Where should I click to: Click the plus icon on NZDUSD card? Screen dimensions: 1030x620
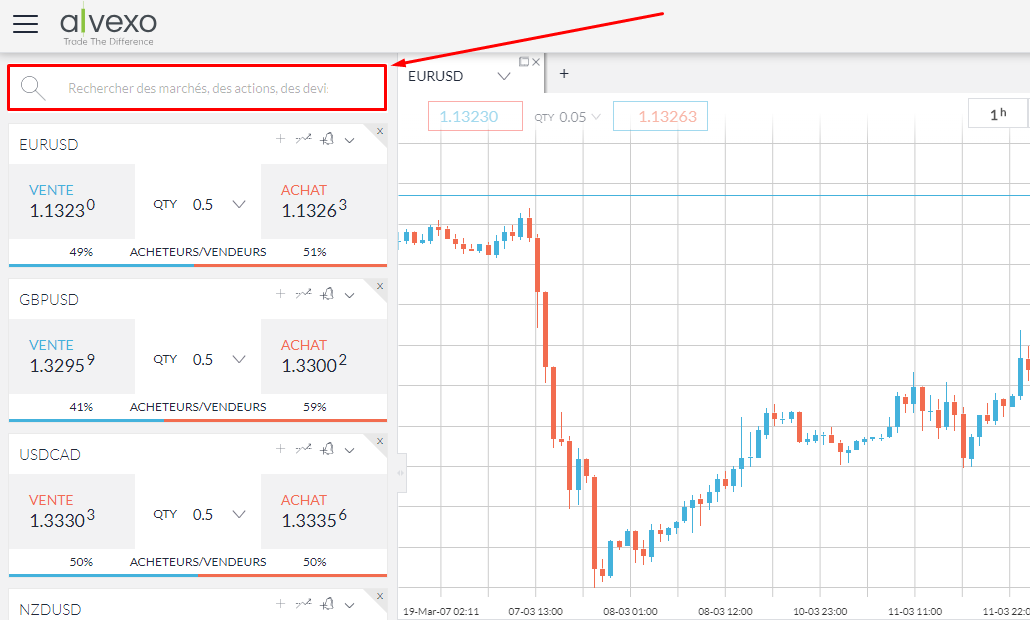tap(280, 604)
